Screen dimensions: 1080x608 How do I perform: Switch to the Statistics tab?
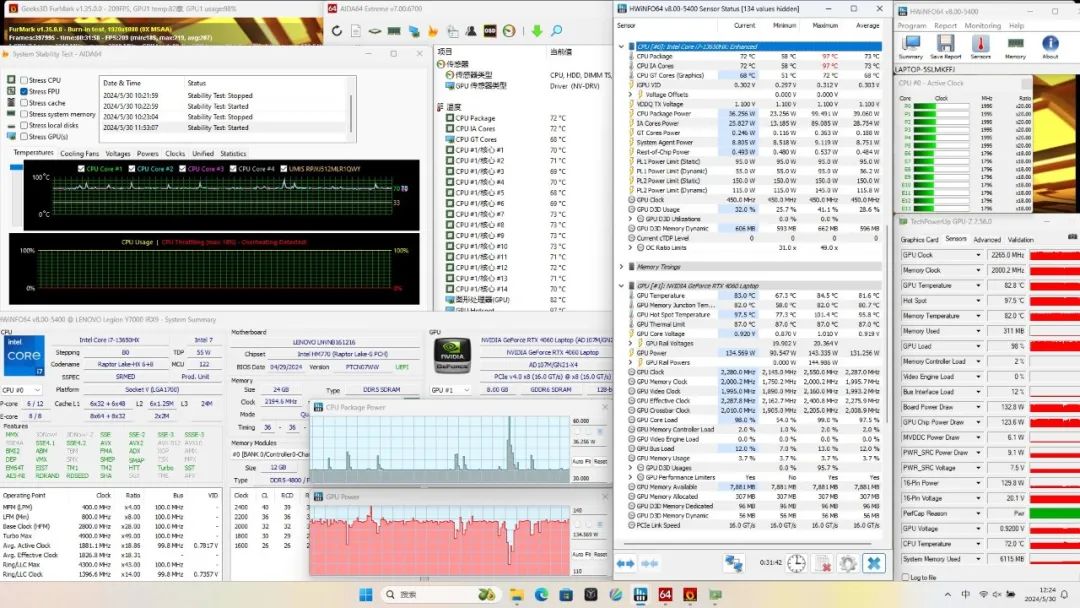click(x=233, y=154)
